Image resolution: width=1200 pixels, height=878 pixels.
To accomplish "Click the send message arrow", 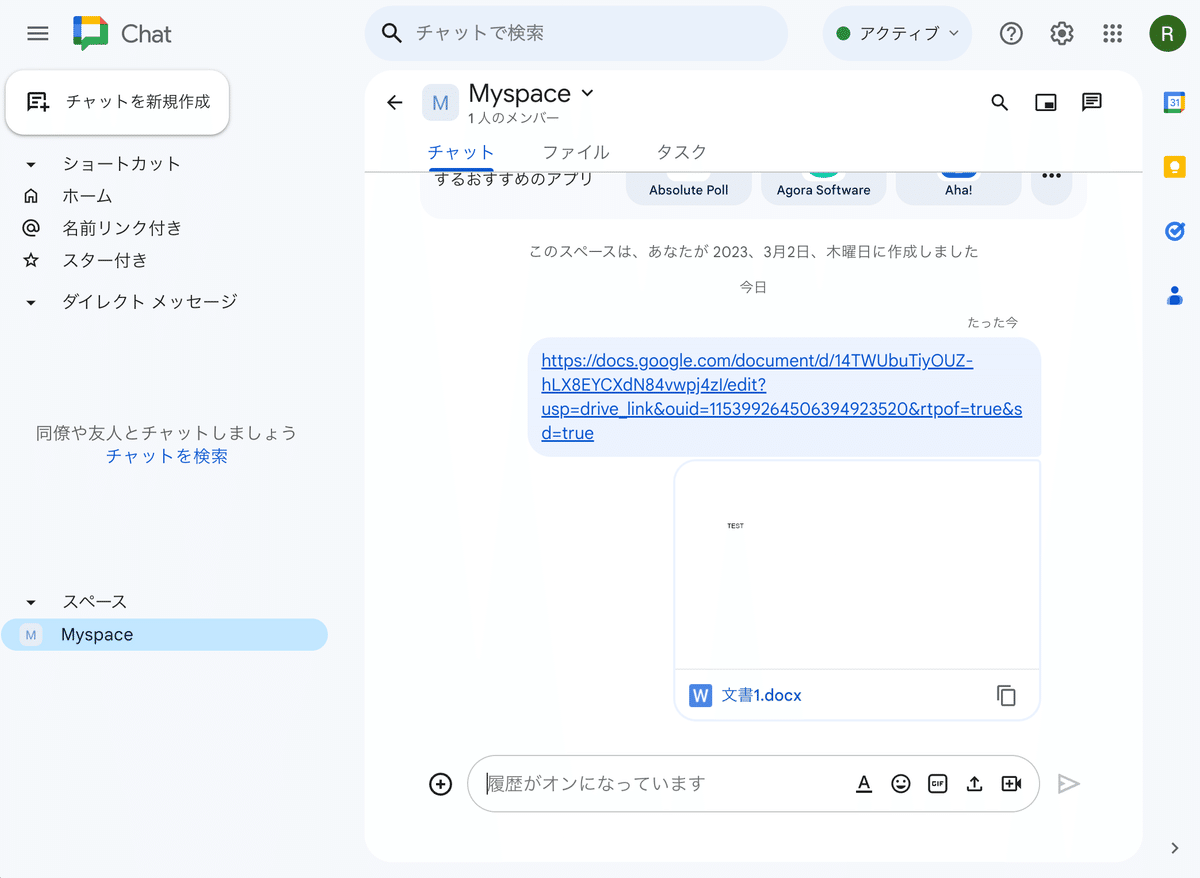I will [1069, 784].
